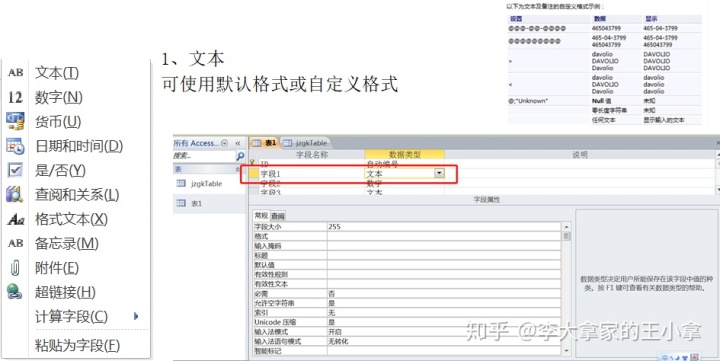This screenshot has width=720, height=361.
Task: Click the checkmark icon for 是/否(Y)
Action: (15, 170)
